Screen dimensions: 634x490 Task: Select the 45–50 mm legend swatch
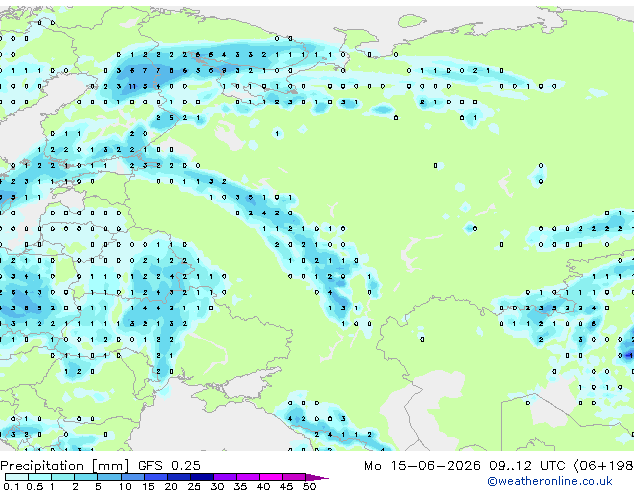[294, 477]
